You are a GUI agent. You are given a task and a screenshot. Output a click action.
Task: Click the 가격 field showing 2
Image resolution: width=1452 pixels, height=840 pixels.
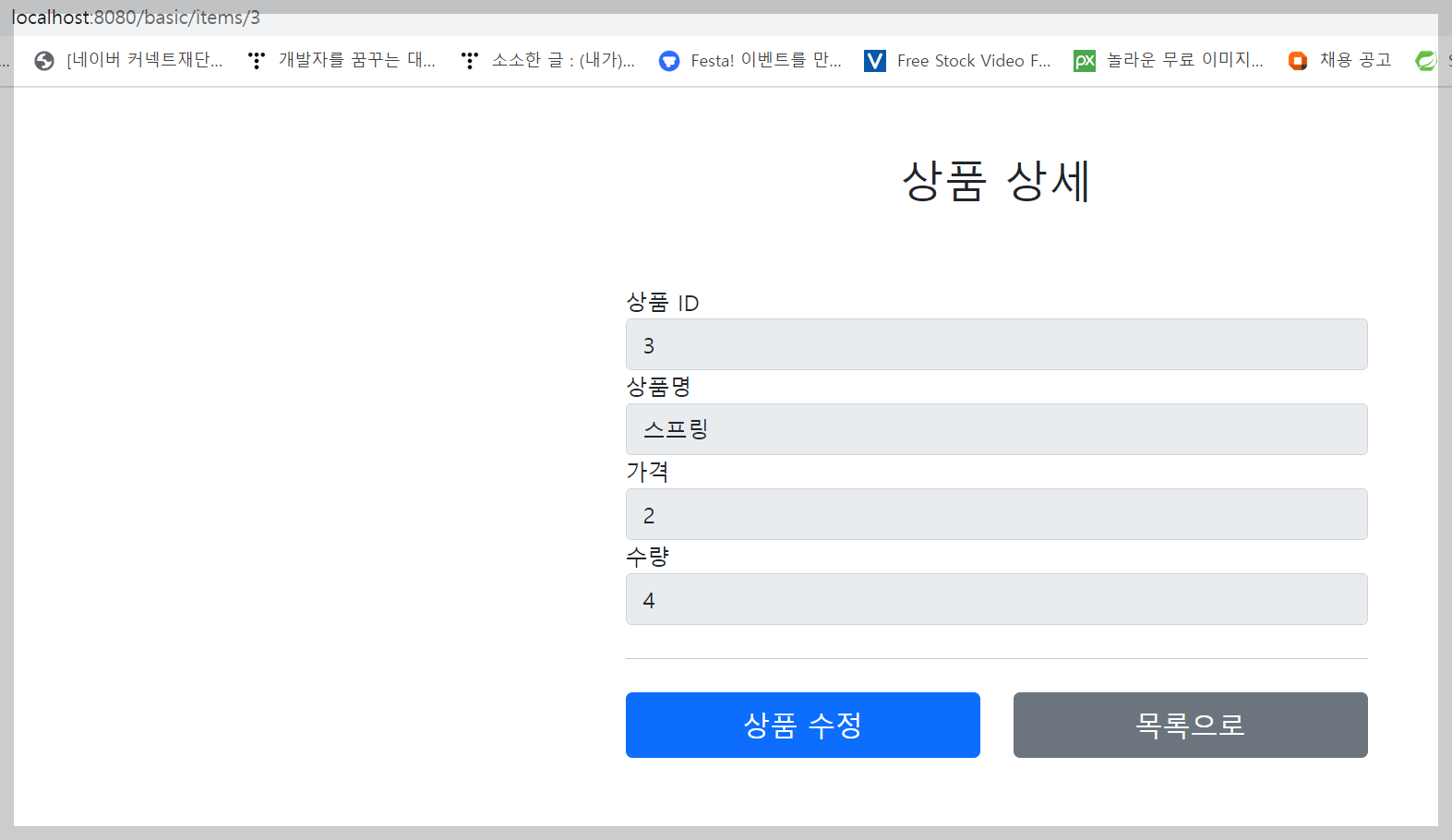(x=997, y=514)
